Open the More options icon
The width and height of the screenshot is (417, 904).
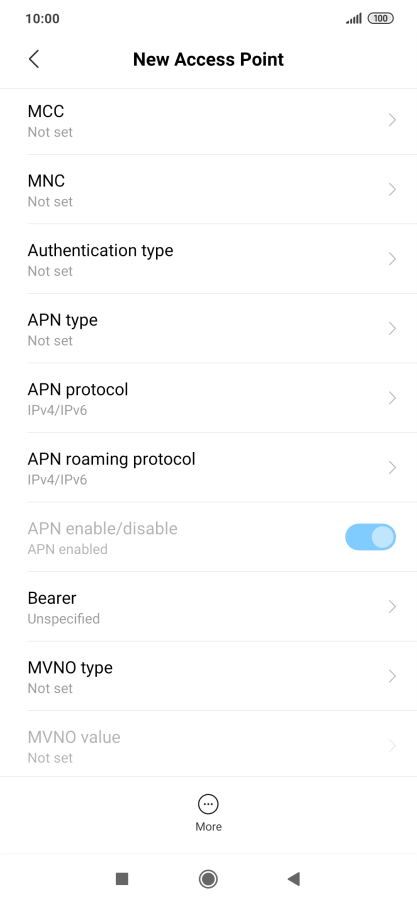click(x=208, y=804)
